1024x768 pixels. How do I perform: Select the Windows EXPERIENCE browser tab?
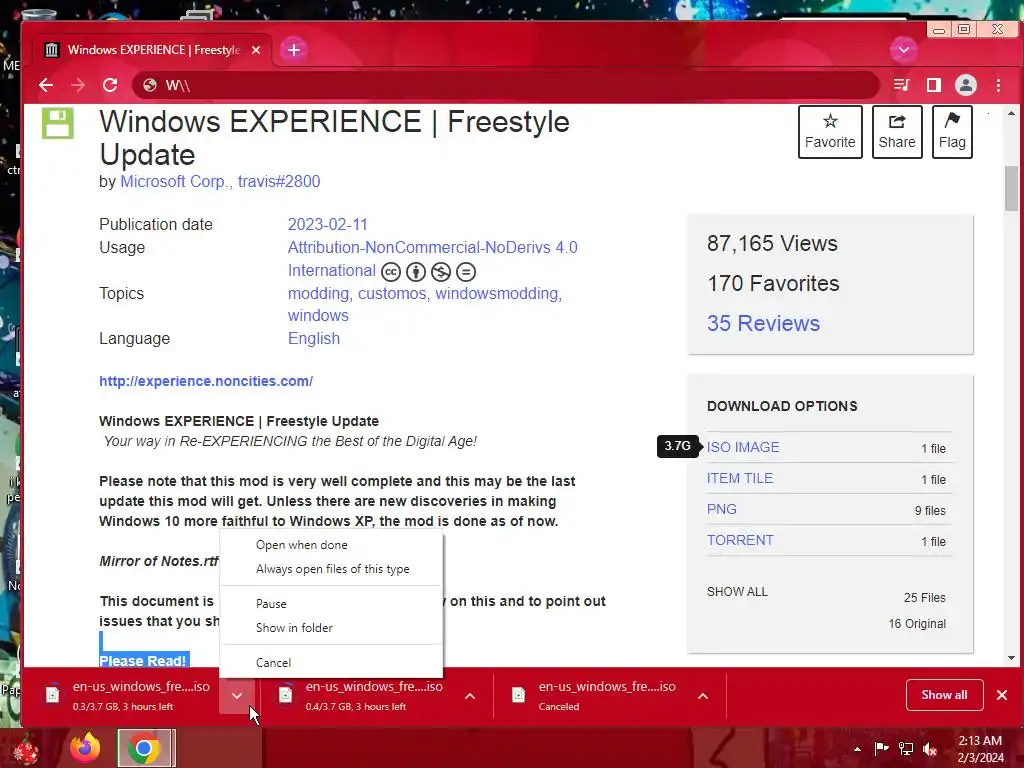pyautogui.click(x=152, y=50)
